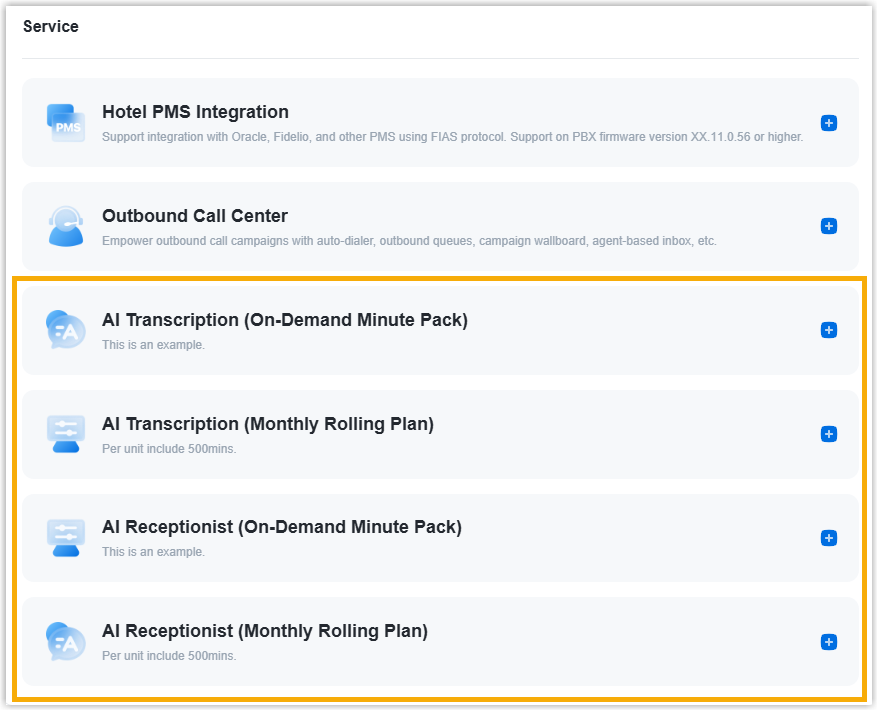The width and height of the screenshot is (878, 711).
Task: Add AI Receptionist On-Demand Minute Pack service
Action: [x=828, y=538]
